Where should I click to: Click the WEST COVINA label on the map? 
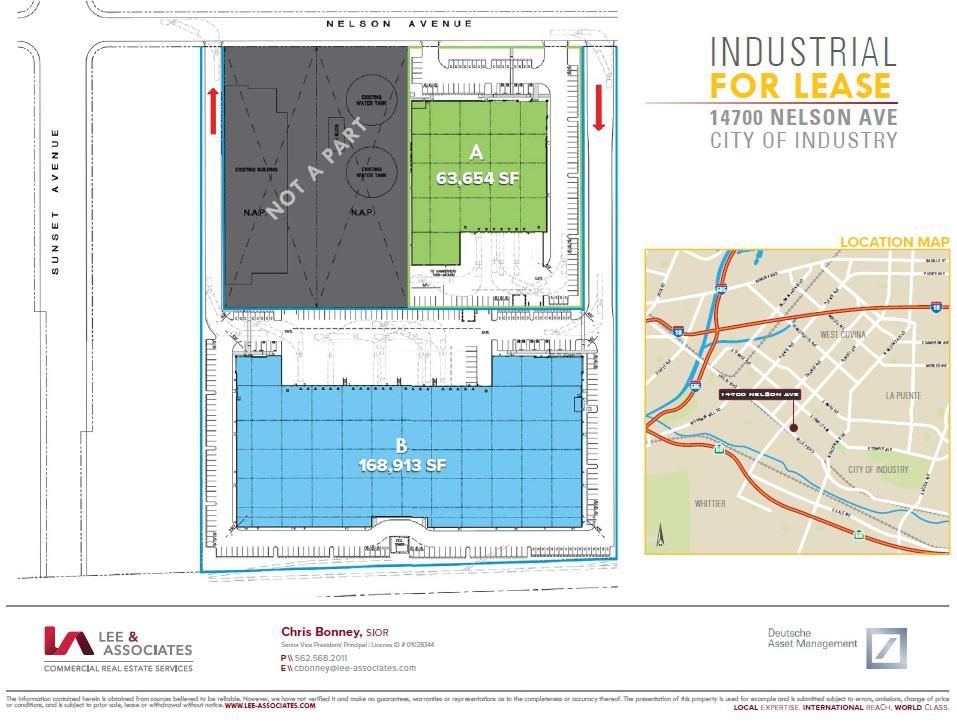[x=843, y=335]
